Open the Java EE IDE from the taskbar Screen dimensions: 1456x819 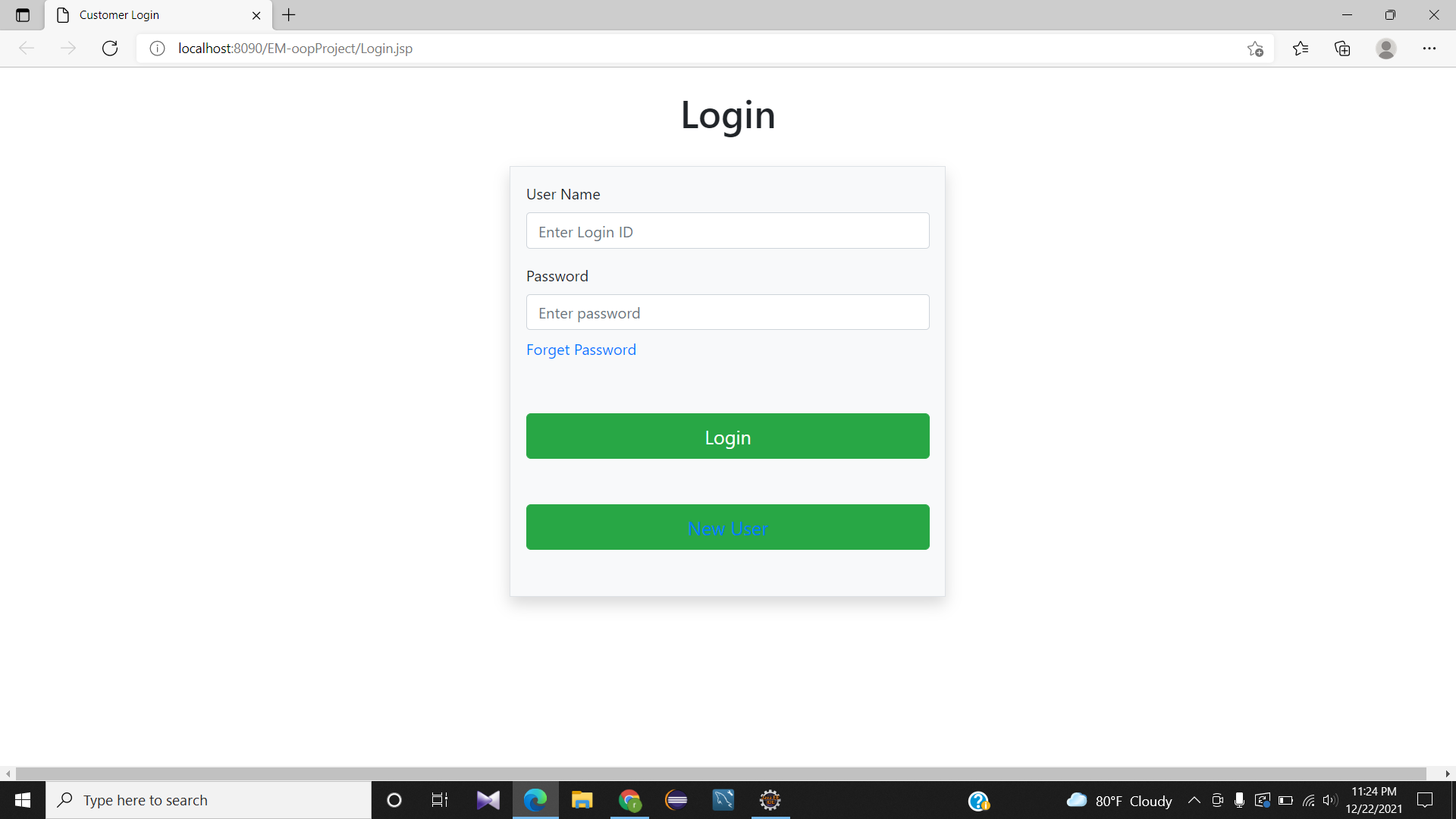tap(770, 799)
